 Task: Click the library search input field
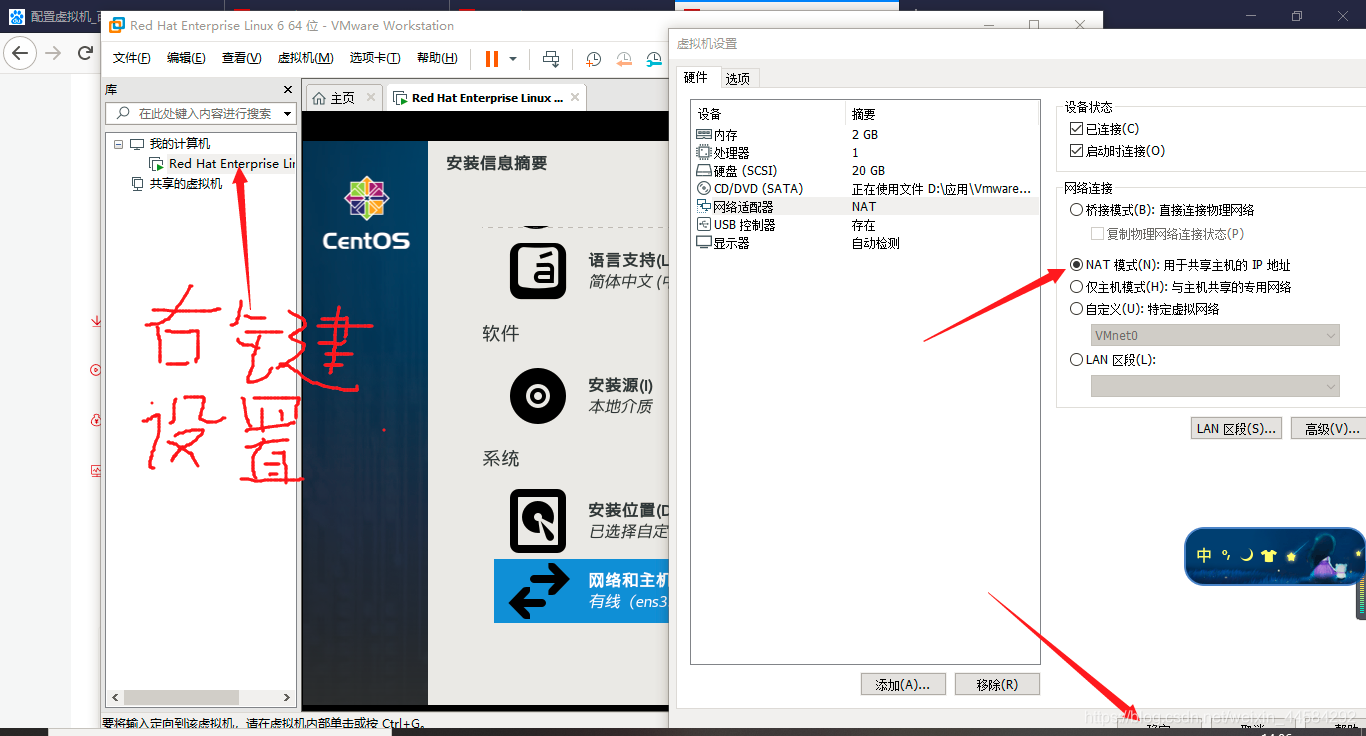(200, 114)
